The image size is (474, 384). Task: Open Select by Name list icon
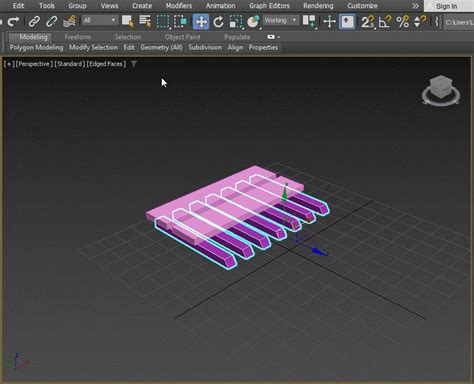pyautogui.click(x=145, y=22)
